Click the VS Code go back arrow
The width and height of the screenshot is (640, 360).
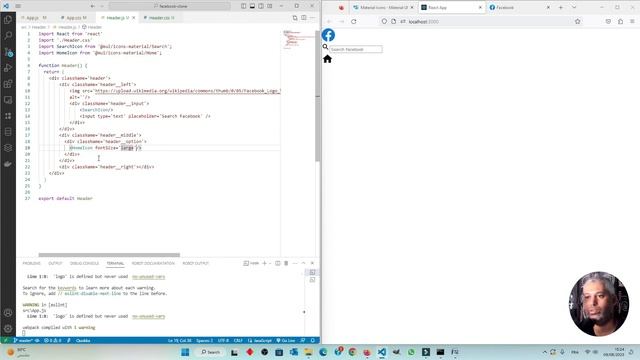[93, 6]
